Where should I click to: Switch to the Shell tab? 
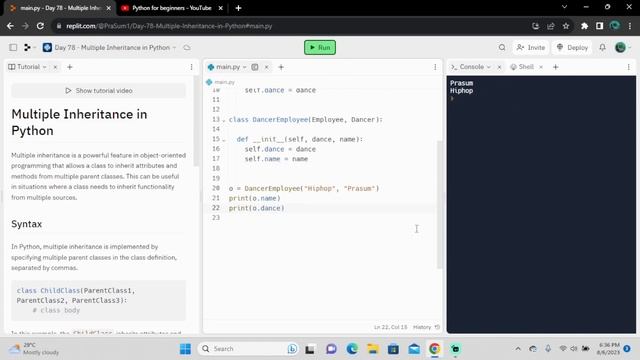(x=522, y=67)
